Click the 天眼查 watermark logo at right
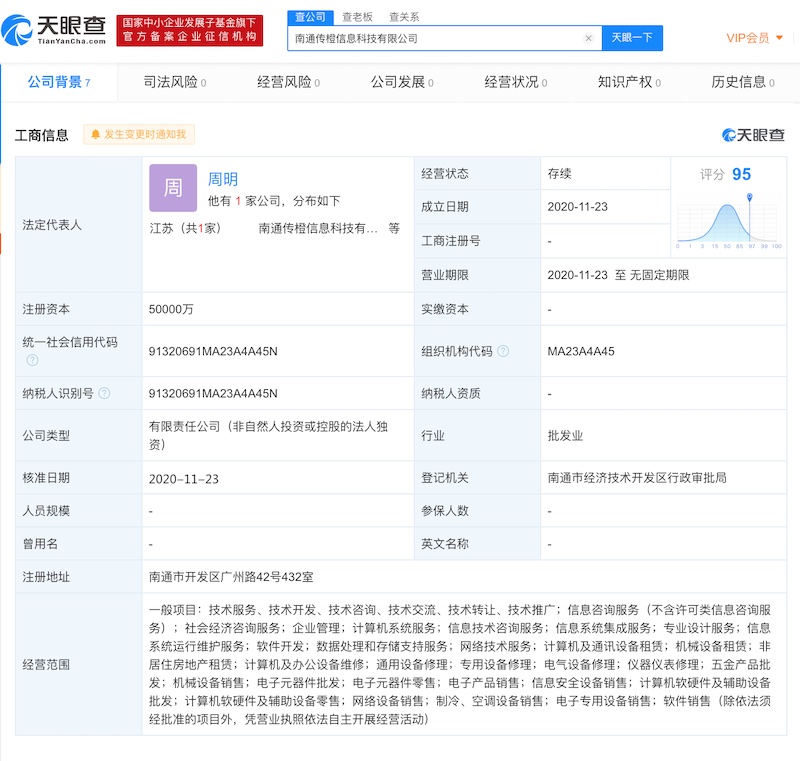800x761 pixels. click(x=753, y=135)
